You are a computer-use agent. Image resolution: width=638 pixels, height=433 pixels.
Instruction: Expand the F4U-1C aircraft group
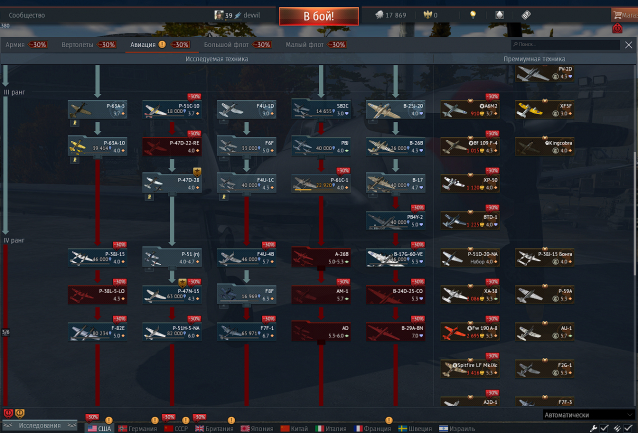coord(247,184)
